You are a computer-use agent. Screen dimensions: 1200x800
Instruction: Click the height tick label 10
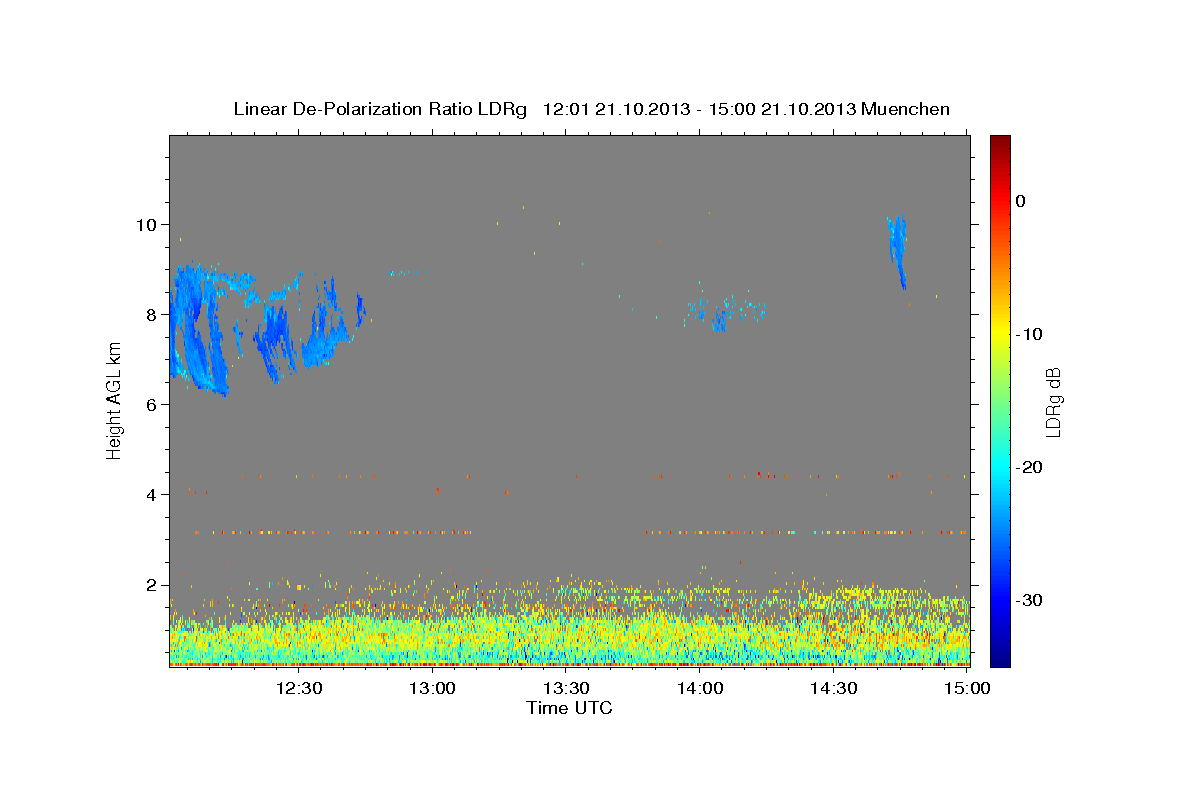149,224
